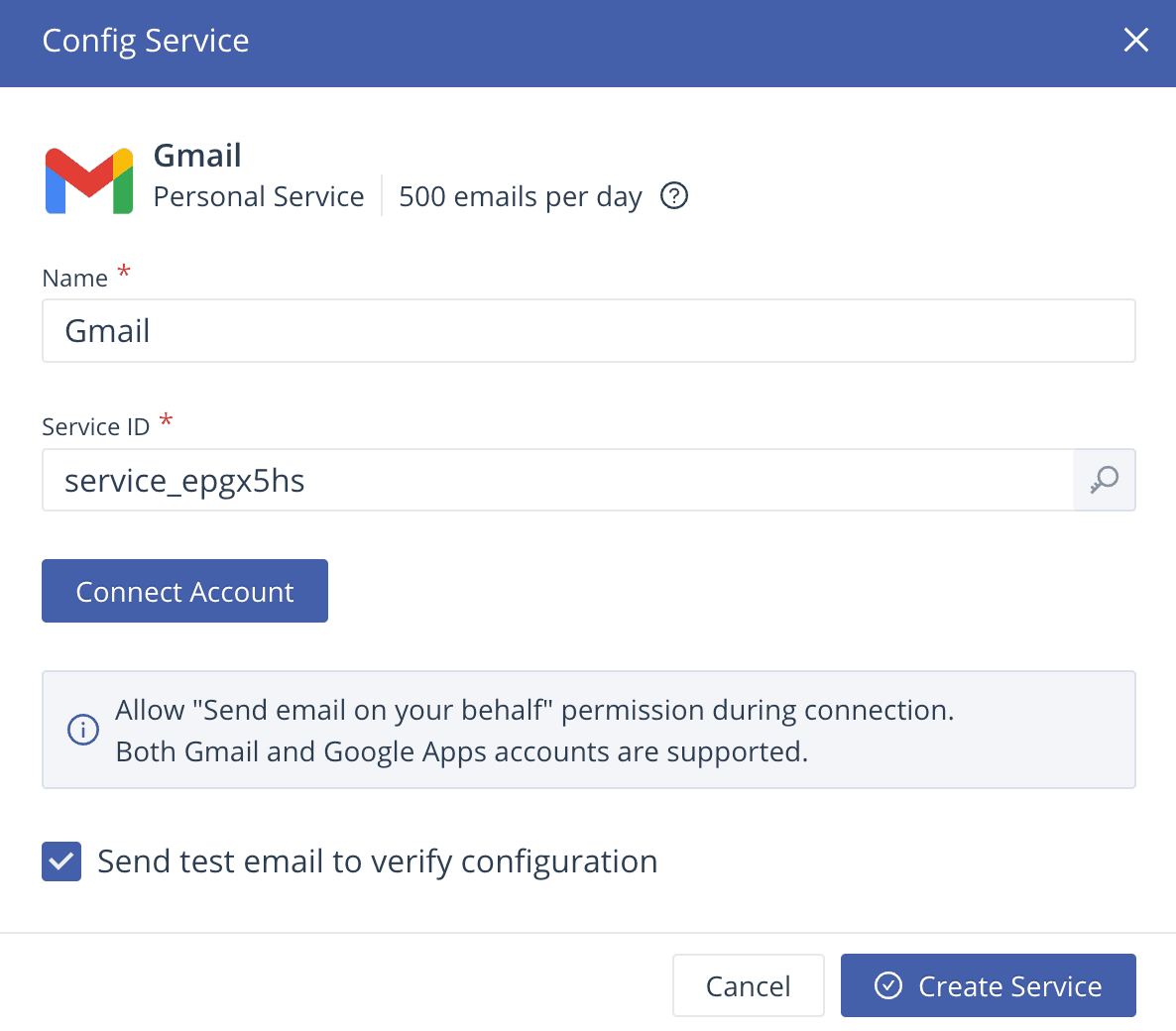Viewport: 1176px width, 1031px height.
Task: Click the Gmail logo icon
Action: pos(89,178)
